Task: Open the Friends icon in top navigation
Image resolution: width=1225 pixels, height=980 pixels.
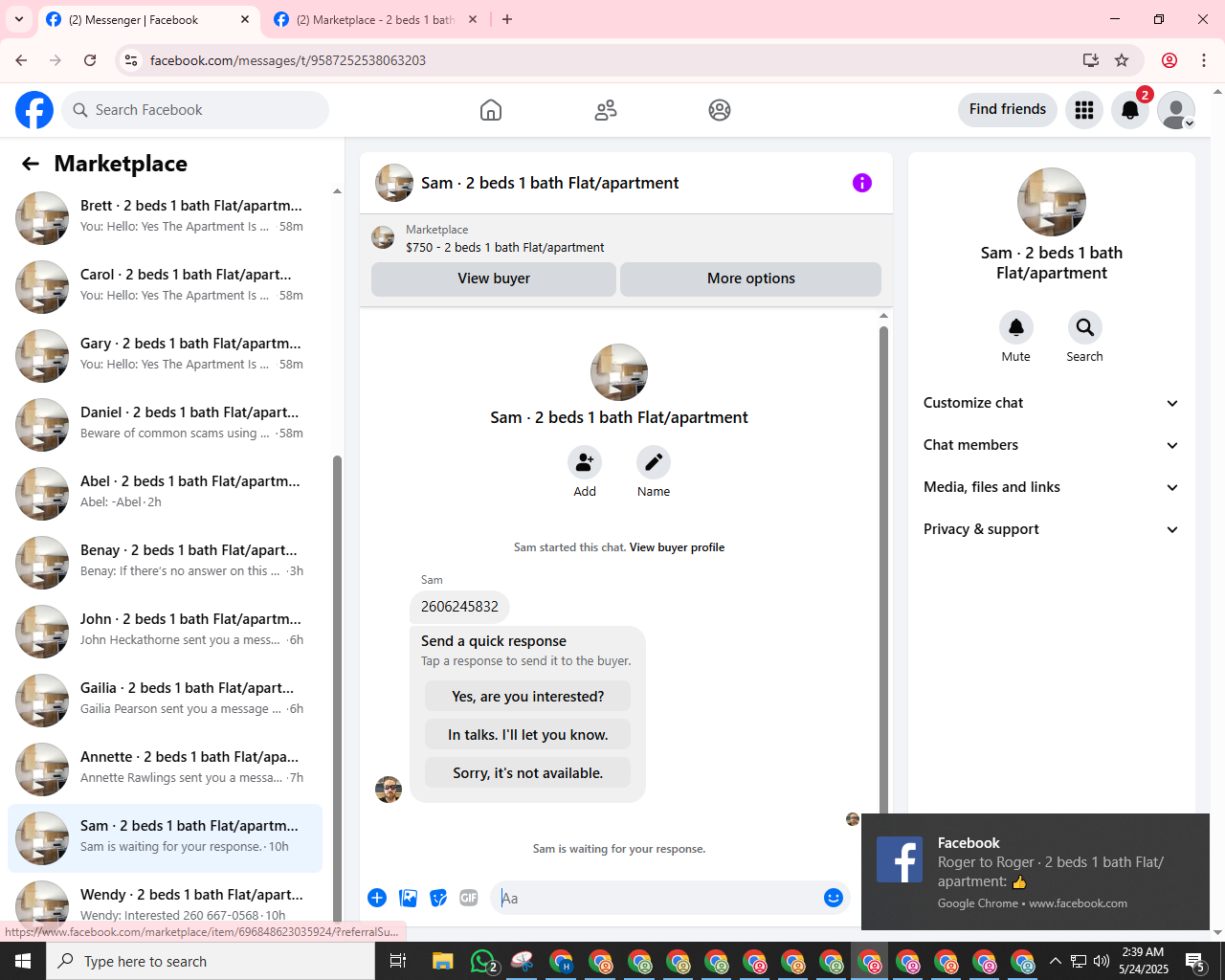Action: pos(606,110)
